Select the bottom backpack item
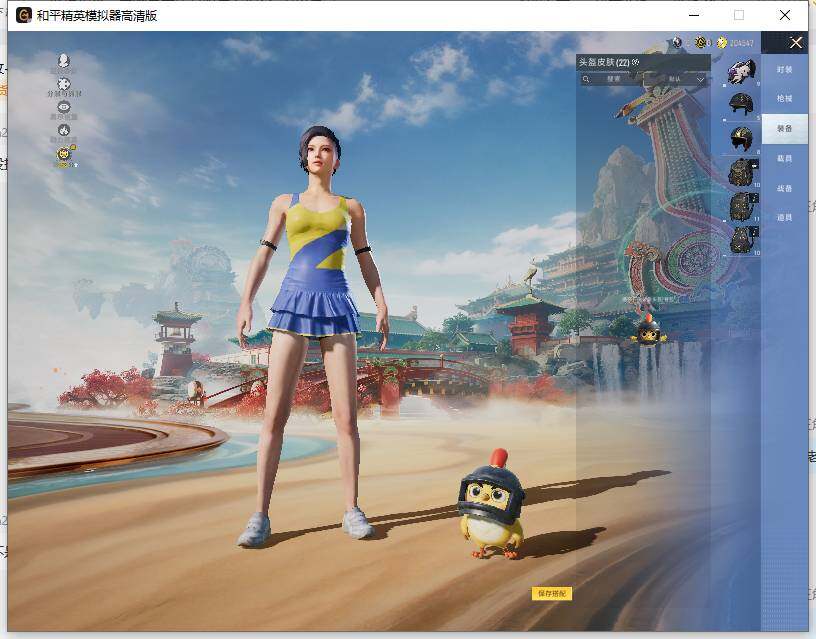Image resolution: width=816 pixels, height=639 pixels. [x=741, y=240]
